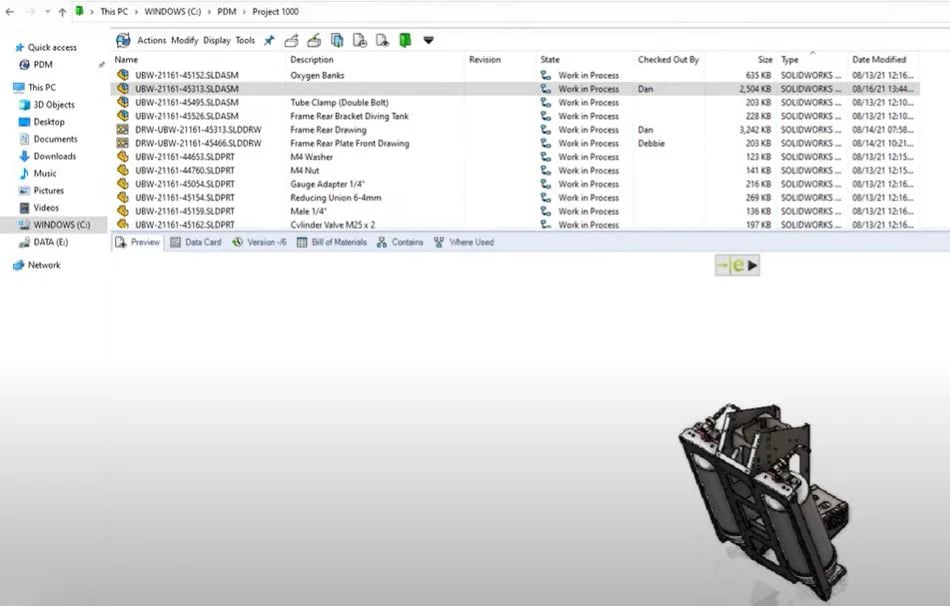Click the green Change State icon
The height and width of the screenshot is (606, 950).
(405, 41)
